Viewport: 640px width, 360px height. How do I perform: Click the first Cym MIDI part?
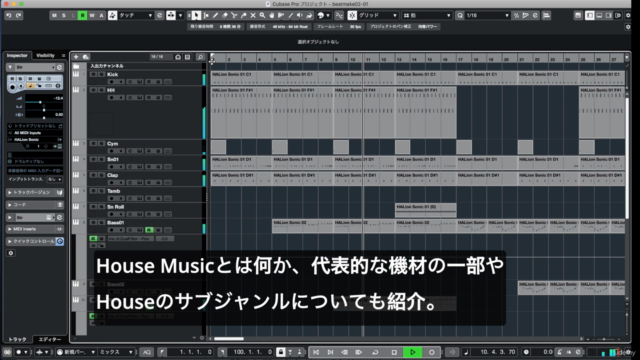click(218, 147)
